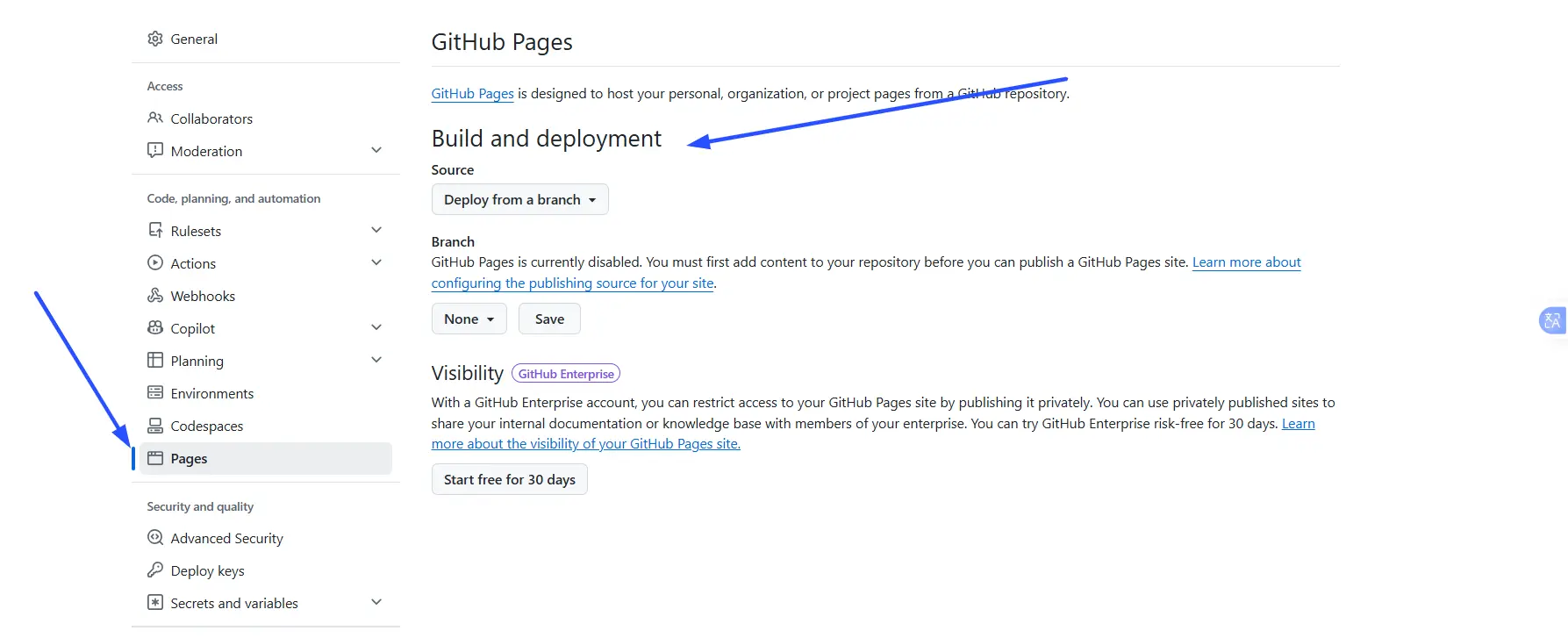Click the Security and quality section label
This screenshot has width=1568, height=638.
tap(200, 506)
